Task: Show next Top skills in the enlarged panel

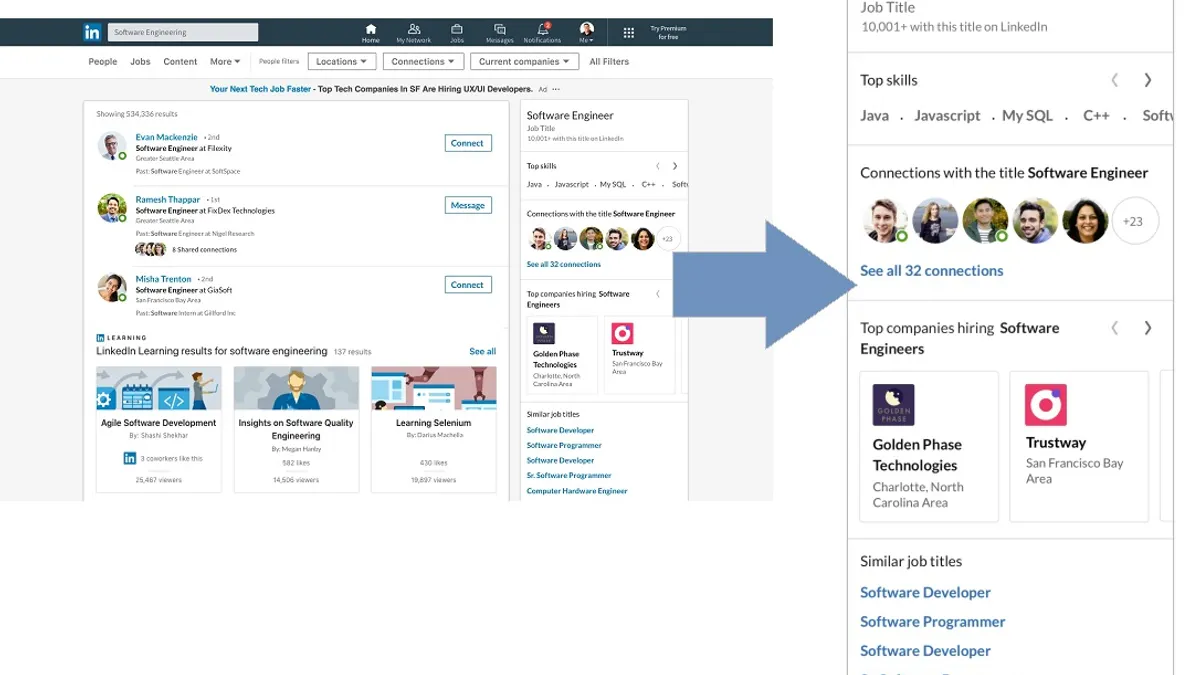Action: (1148, 80)
